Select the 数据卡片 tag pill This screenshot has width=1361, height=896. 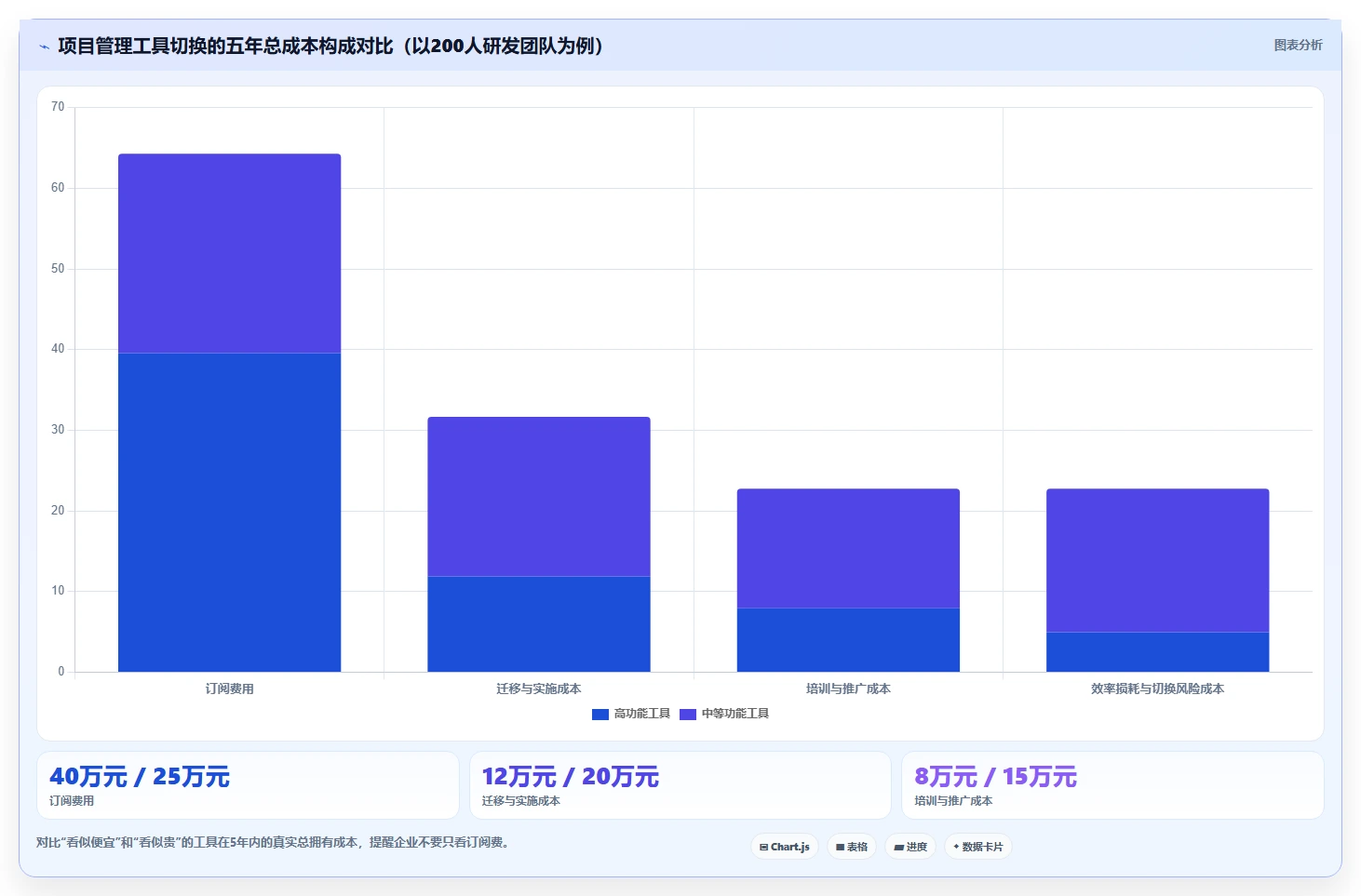pos(978,847)
